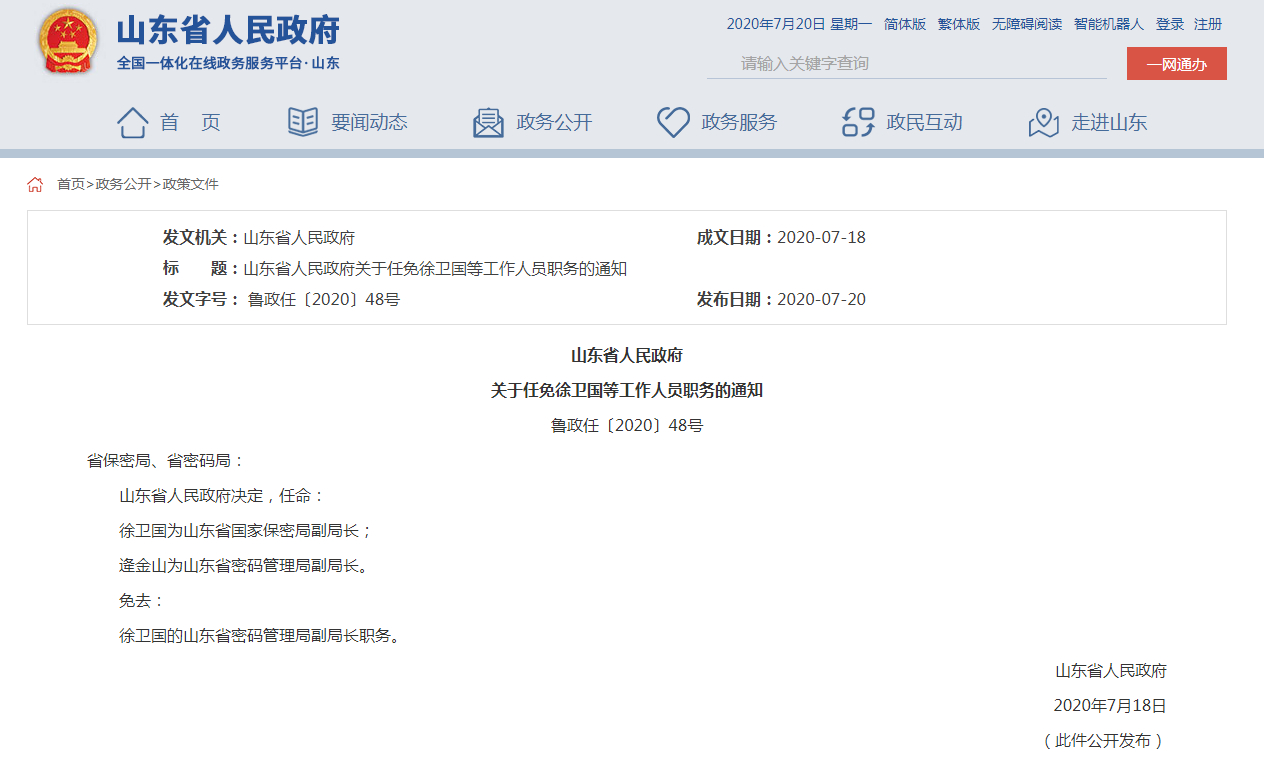Click the 山东省人民政府 site title
The height and width of the screenshot is (784, 1264).
pyautogui.click(x=228, y=30)
